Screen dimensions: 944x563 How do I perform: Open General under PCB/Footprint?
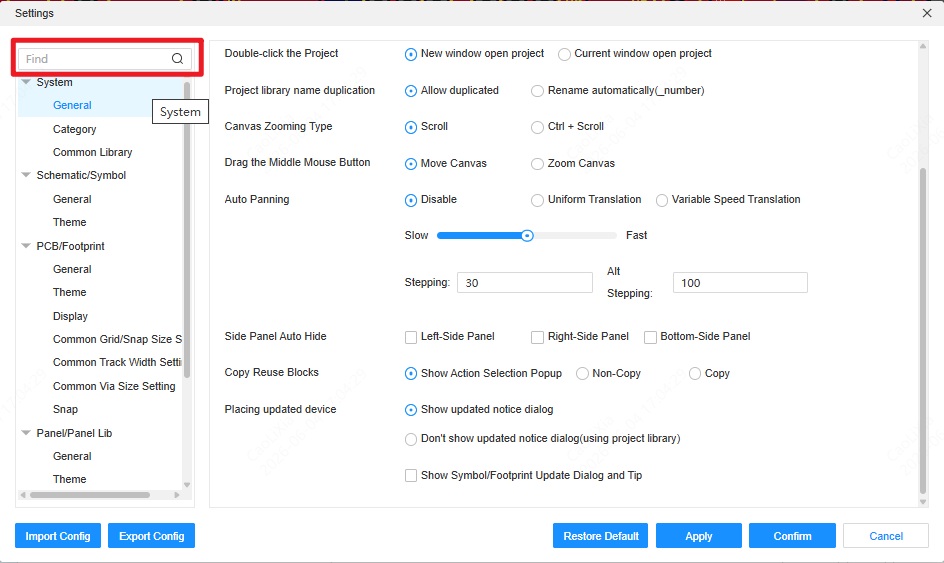(72, 269)
